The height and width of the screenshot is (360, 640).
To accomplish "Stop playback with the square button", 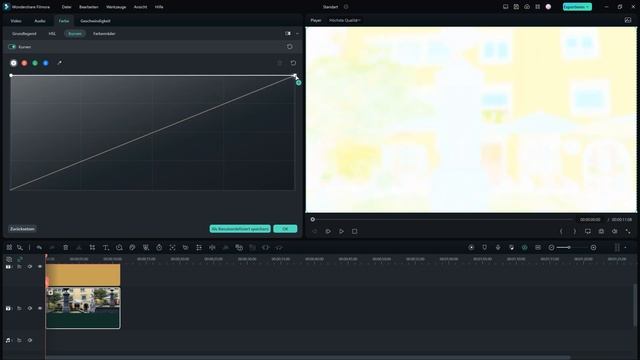I will click(x=355, y=231).
